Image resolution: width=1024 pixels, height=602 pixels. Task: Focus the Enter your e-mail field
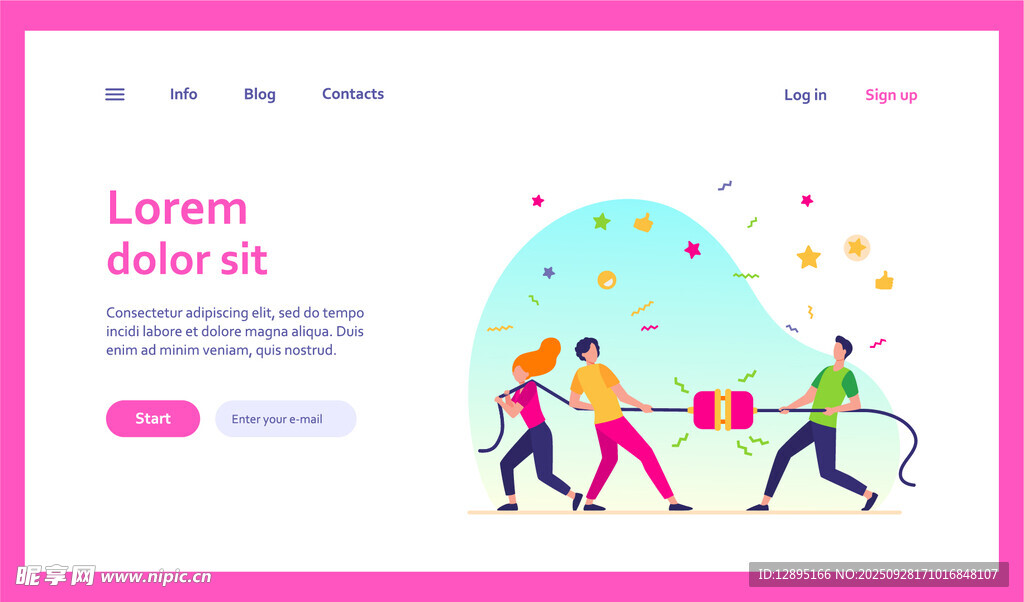[x=285, y=419]
